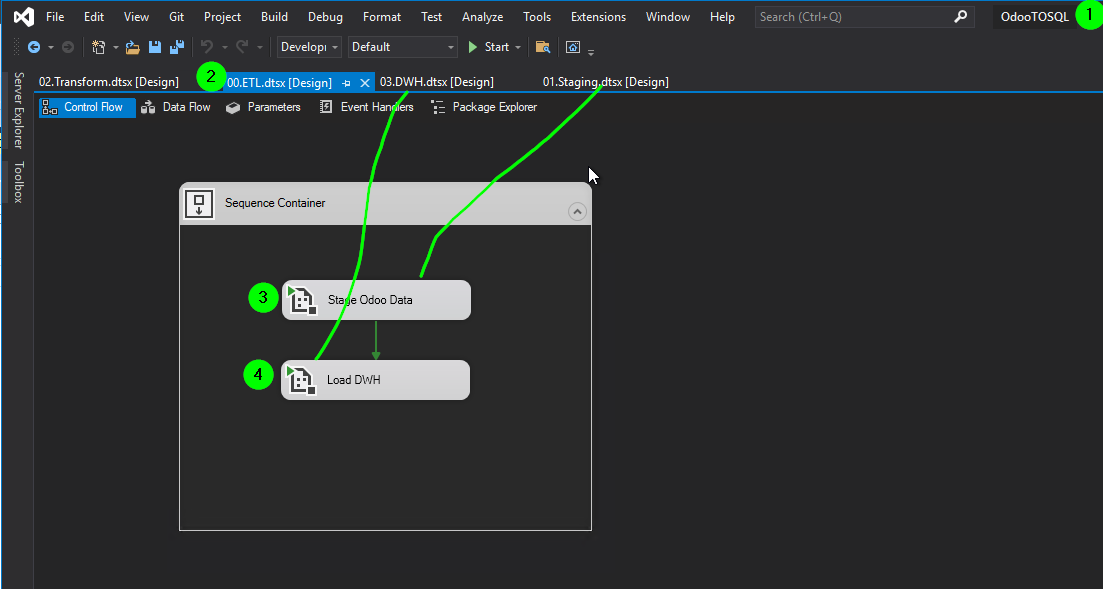The width and height of the screenshot is (1103, 589).
Task: Open the Analyze menu
Action: tap(483, 17)
